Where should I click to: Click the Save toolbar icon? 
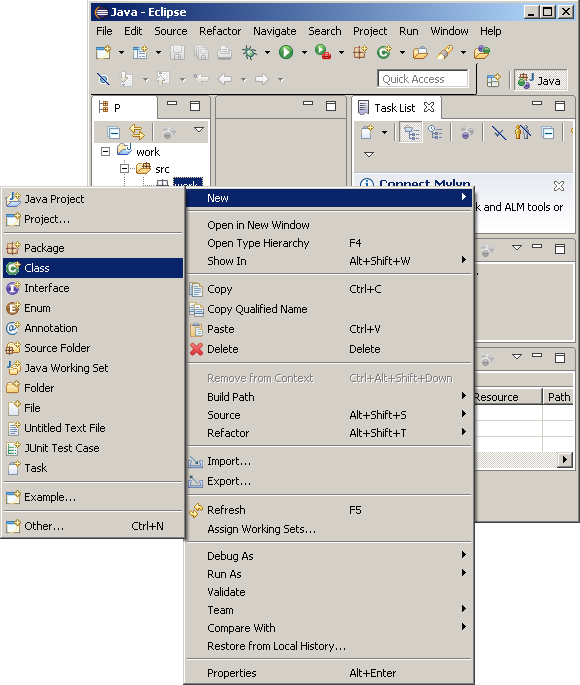click(x=177, y=52)
